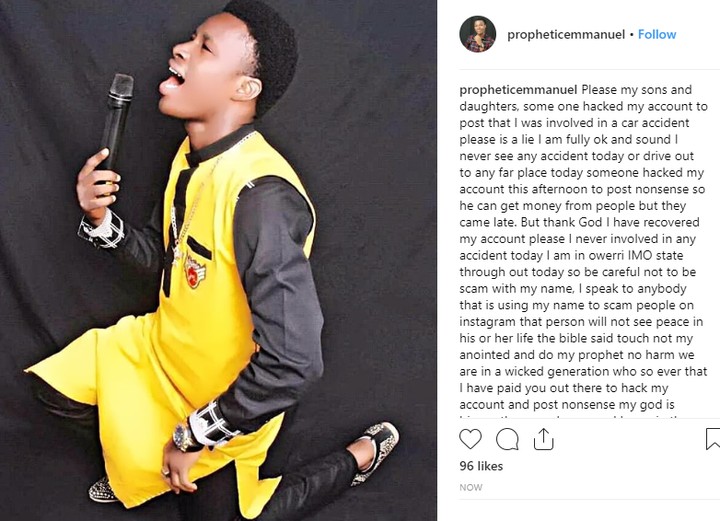
Task: Click propheticemmanuel username at caption start
Action: pos(518,90)
